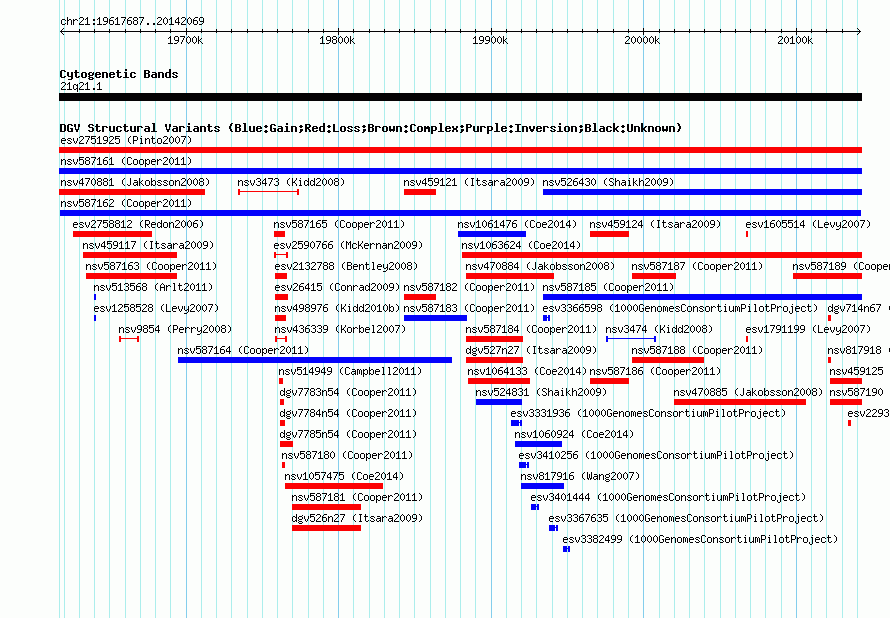890x618 pixels.
Task: Click the DGV Structural Variants track title
Action: click(371, 128)
